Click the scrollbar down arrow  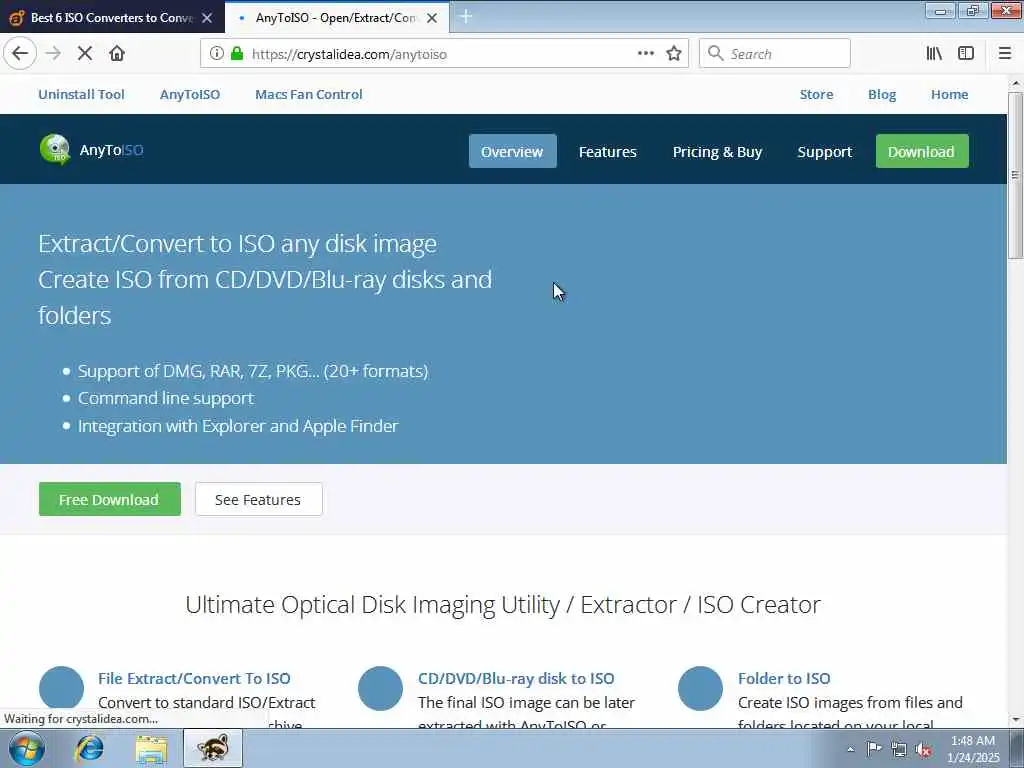coord(1016,720)
